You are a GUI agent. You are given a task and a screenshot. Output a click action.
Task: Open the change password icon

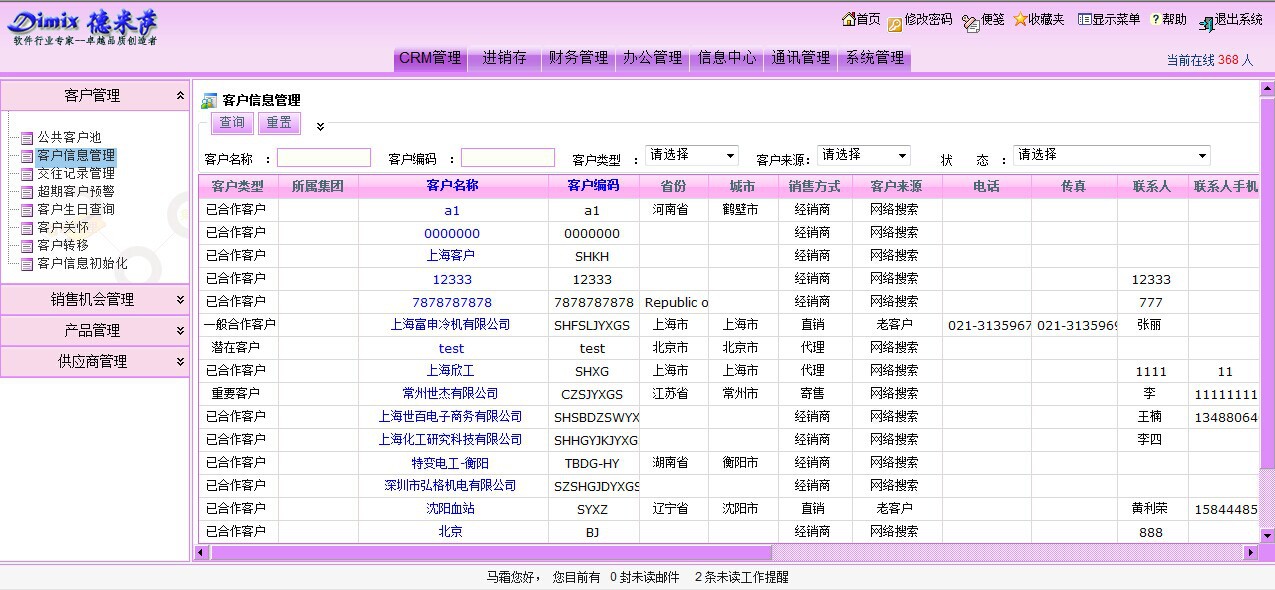[894, 22]
